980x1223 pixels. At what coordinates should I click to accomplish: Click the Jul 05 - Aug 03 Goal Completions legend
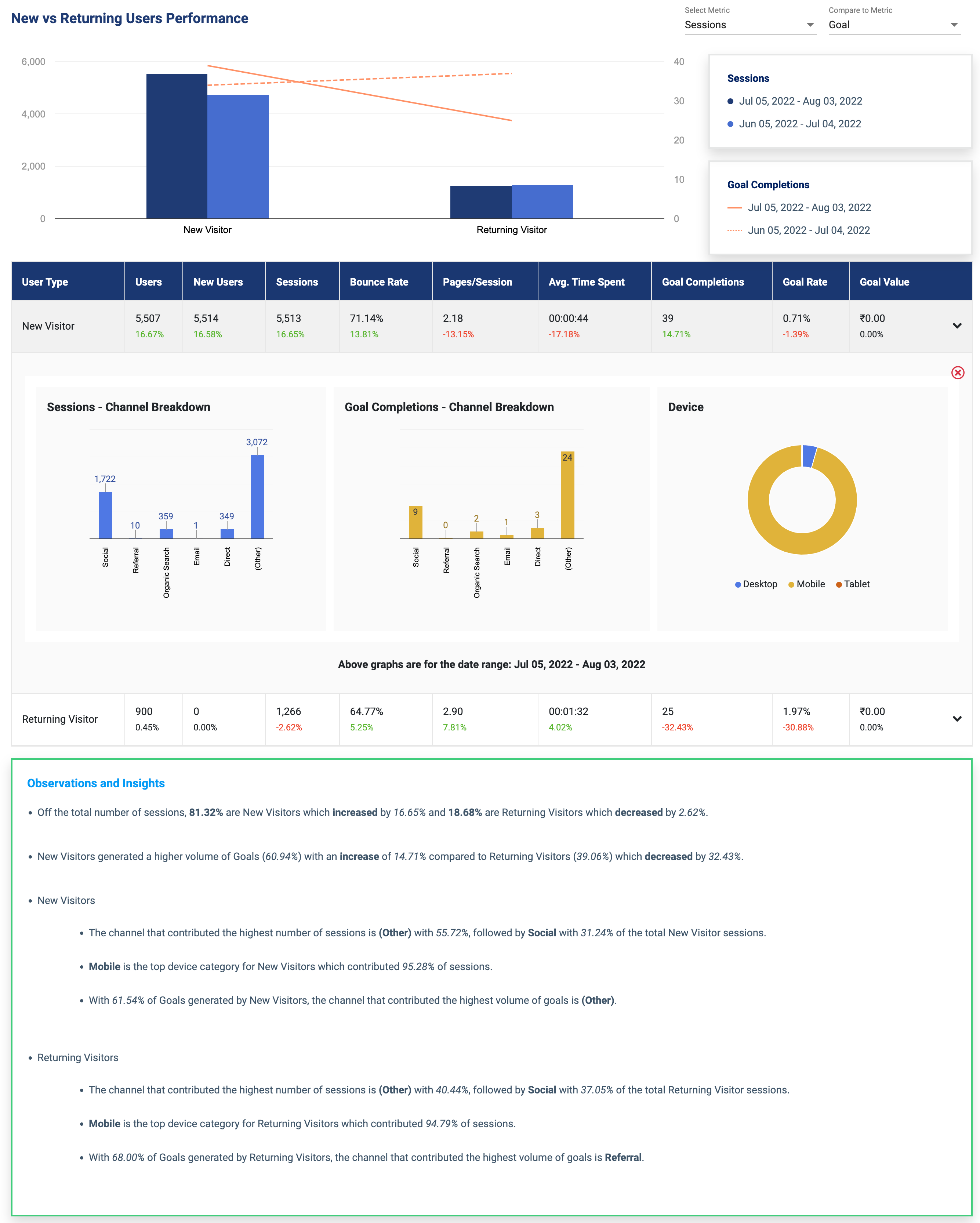(809, 207)
